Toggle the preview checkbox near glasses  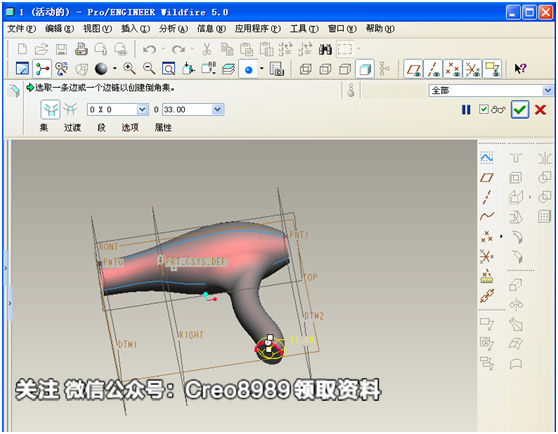[x=484, y=109]
